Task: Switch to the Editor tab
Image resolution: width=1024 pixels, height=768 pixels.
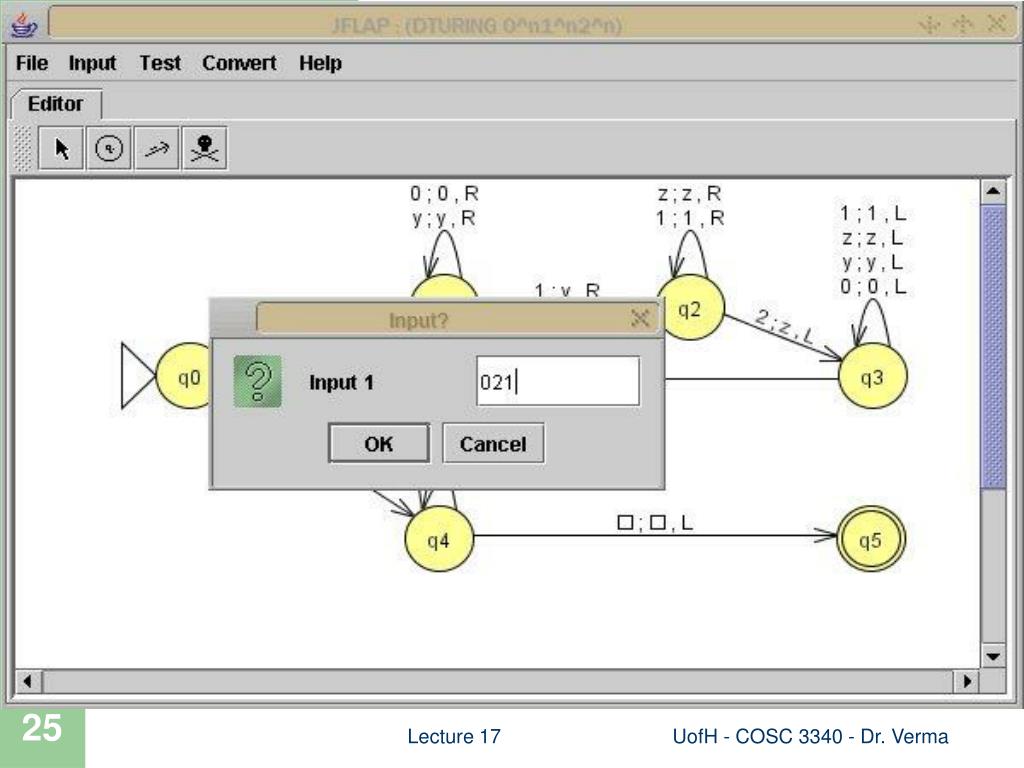Action: point(56,104)
